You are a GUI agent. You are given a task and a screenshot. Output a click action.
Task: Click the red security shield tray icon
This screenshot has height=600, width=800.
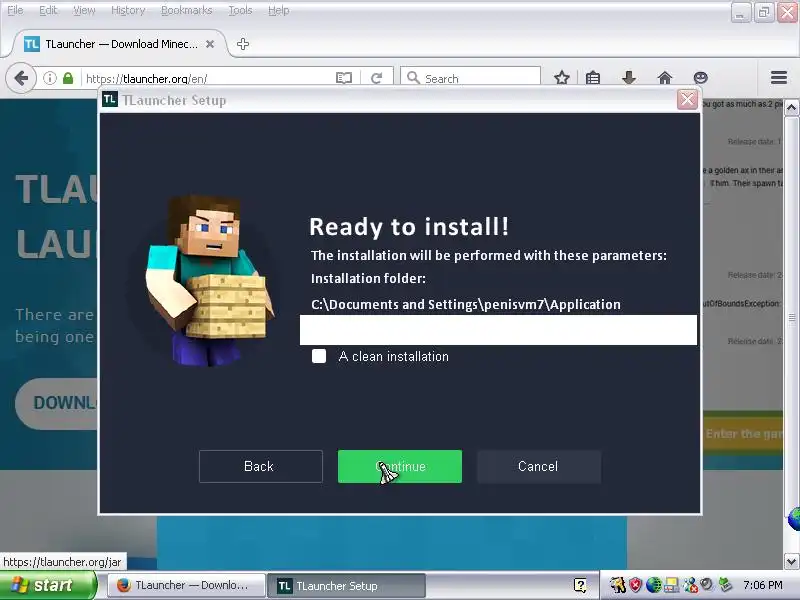[x=635, y=585]
